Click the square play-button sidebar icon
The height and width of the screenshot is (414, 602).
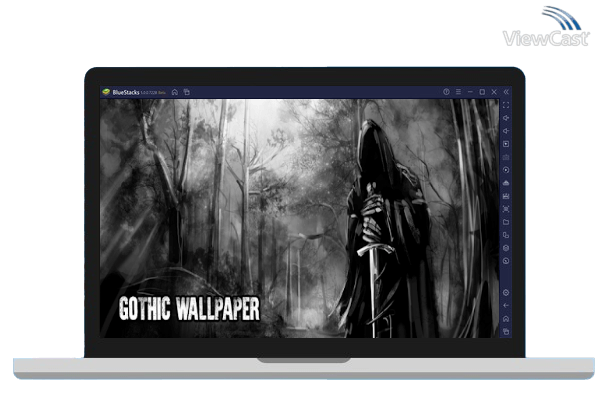click(506, 144)
